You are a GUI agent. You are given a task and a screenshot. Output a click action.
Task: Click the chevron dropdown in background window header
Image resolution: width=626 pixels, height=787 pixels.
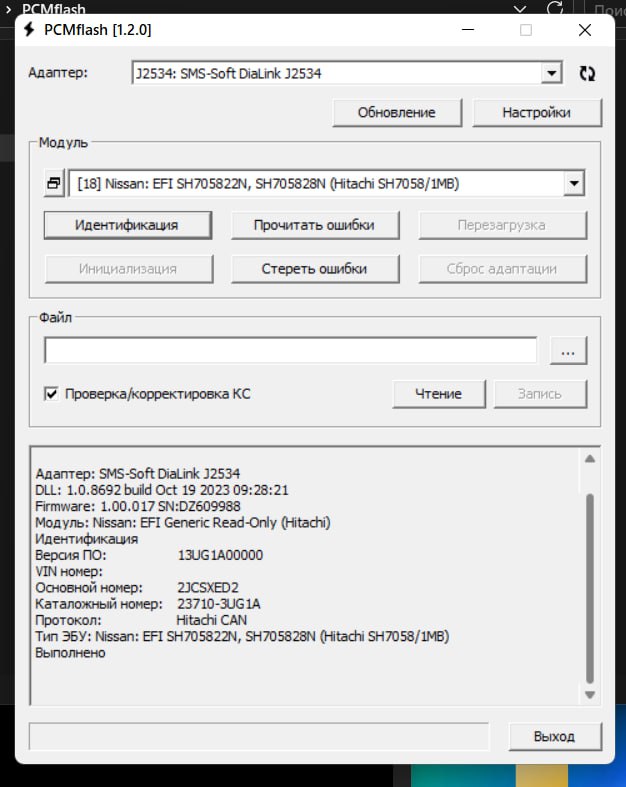point(520,9)
